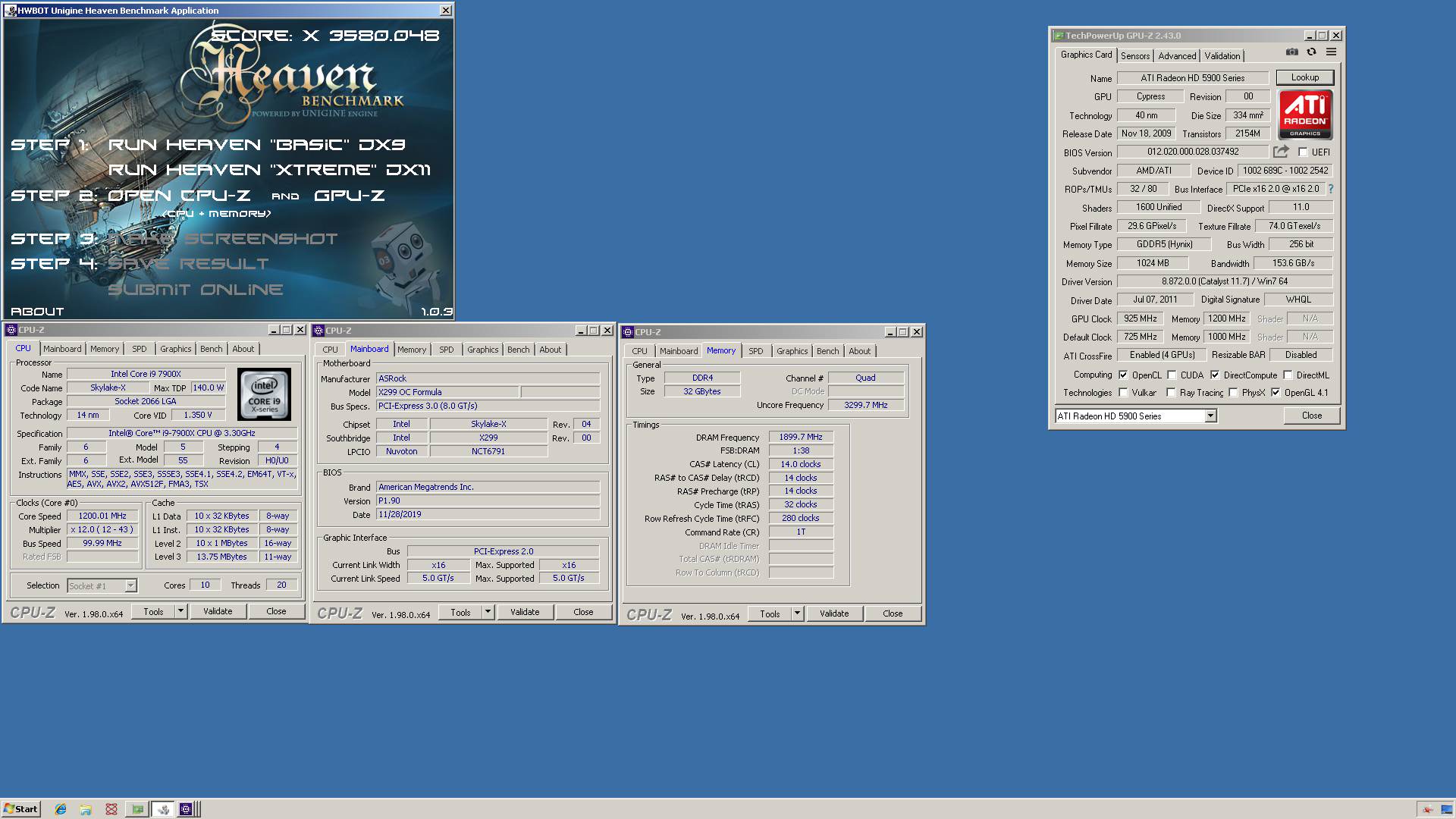This screenshot has width=1456, height=819.
Task: Click the GPU-Z title bar icon
Action: 1058,36
